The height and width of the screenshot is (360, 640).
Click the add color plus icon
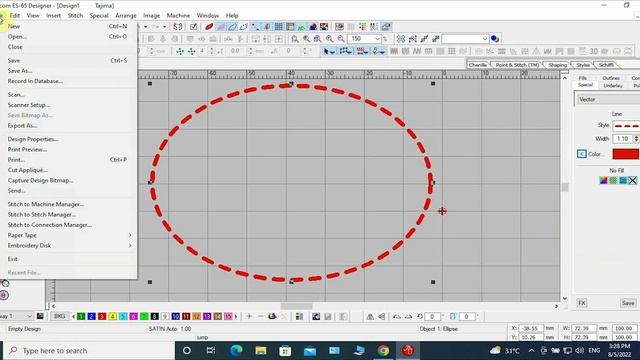tap(249, 316)
